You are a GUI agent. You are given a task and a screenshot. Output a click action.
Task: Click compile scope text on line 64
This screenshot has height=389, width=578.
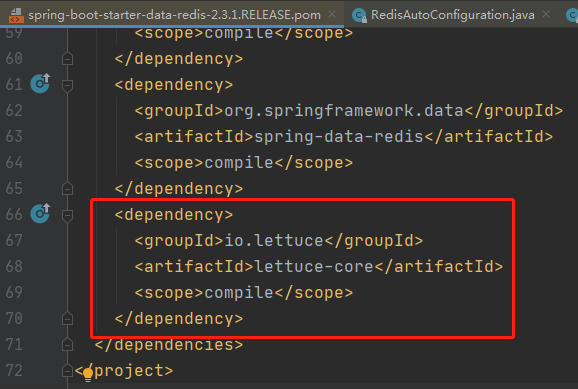[239, 163]
